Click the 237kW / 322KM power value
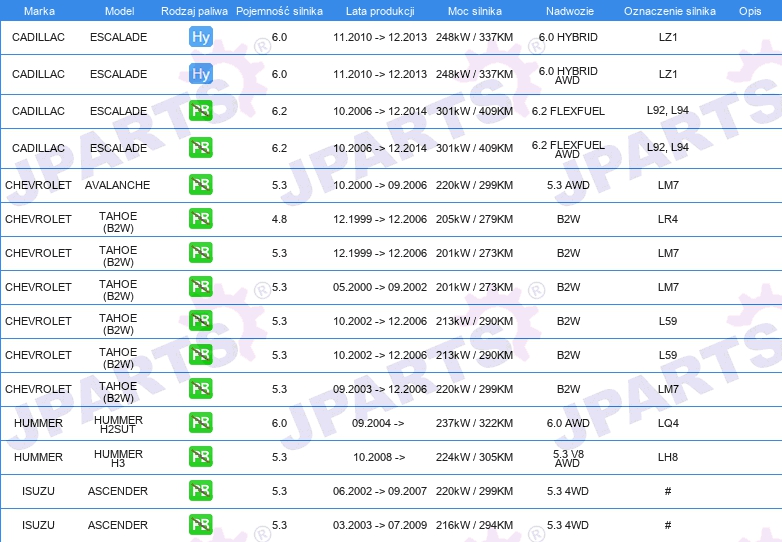The width and height of the screenshot is (782, 542). [x=474, y=423]
